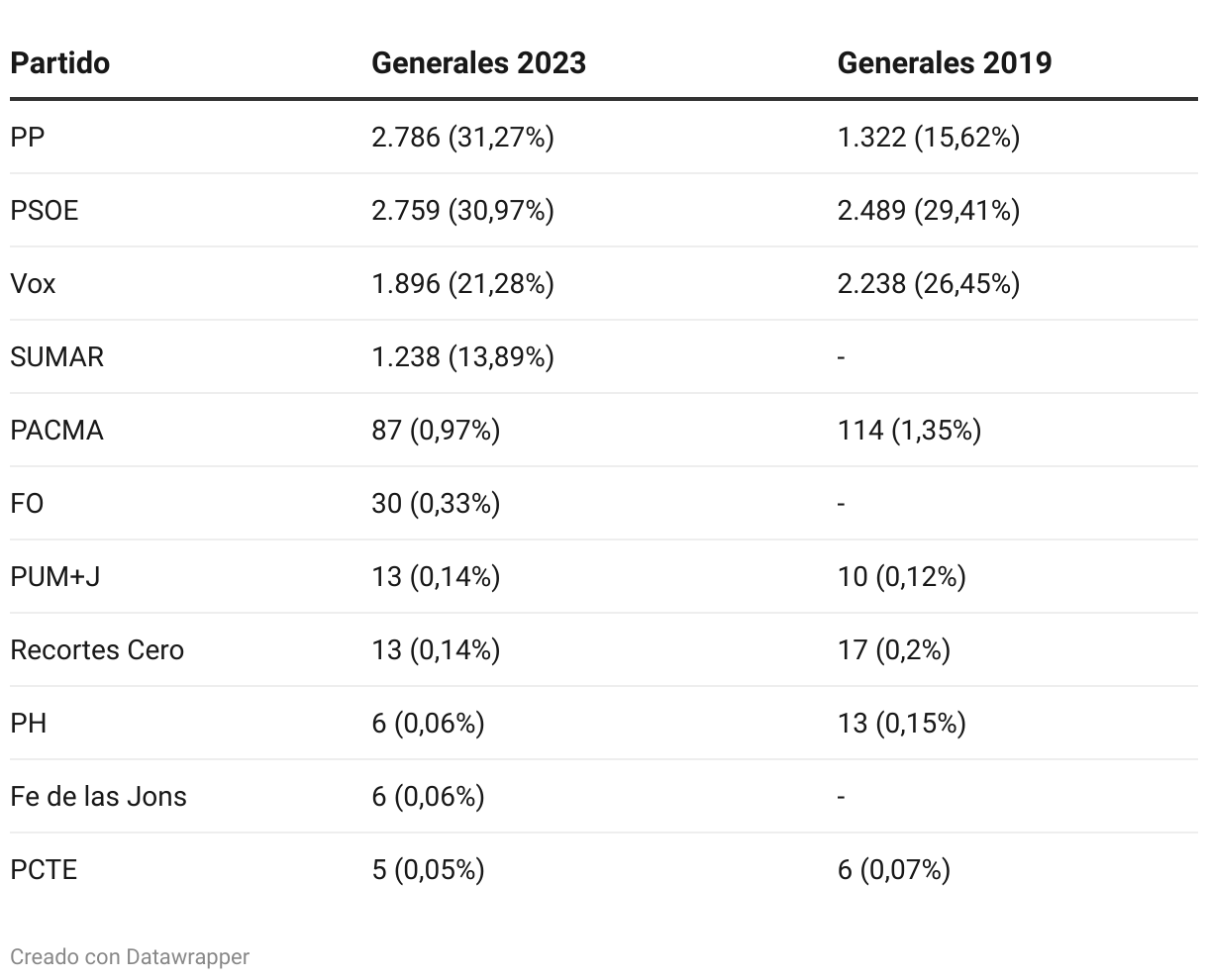Select the PSOE party name cell

pyautogui.click(x=45, y=210)
